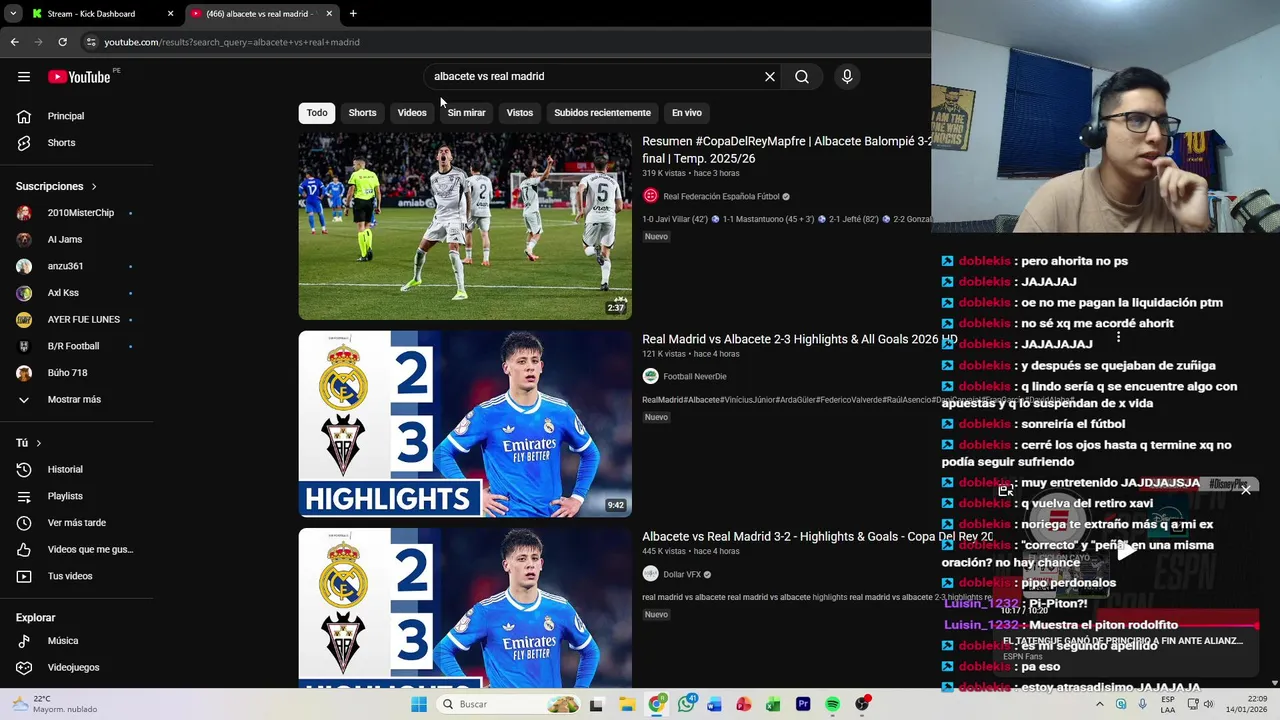Open the weather widget showing 22°C
Screen dimensions: 1280x720
[x=54, y=704]
